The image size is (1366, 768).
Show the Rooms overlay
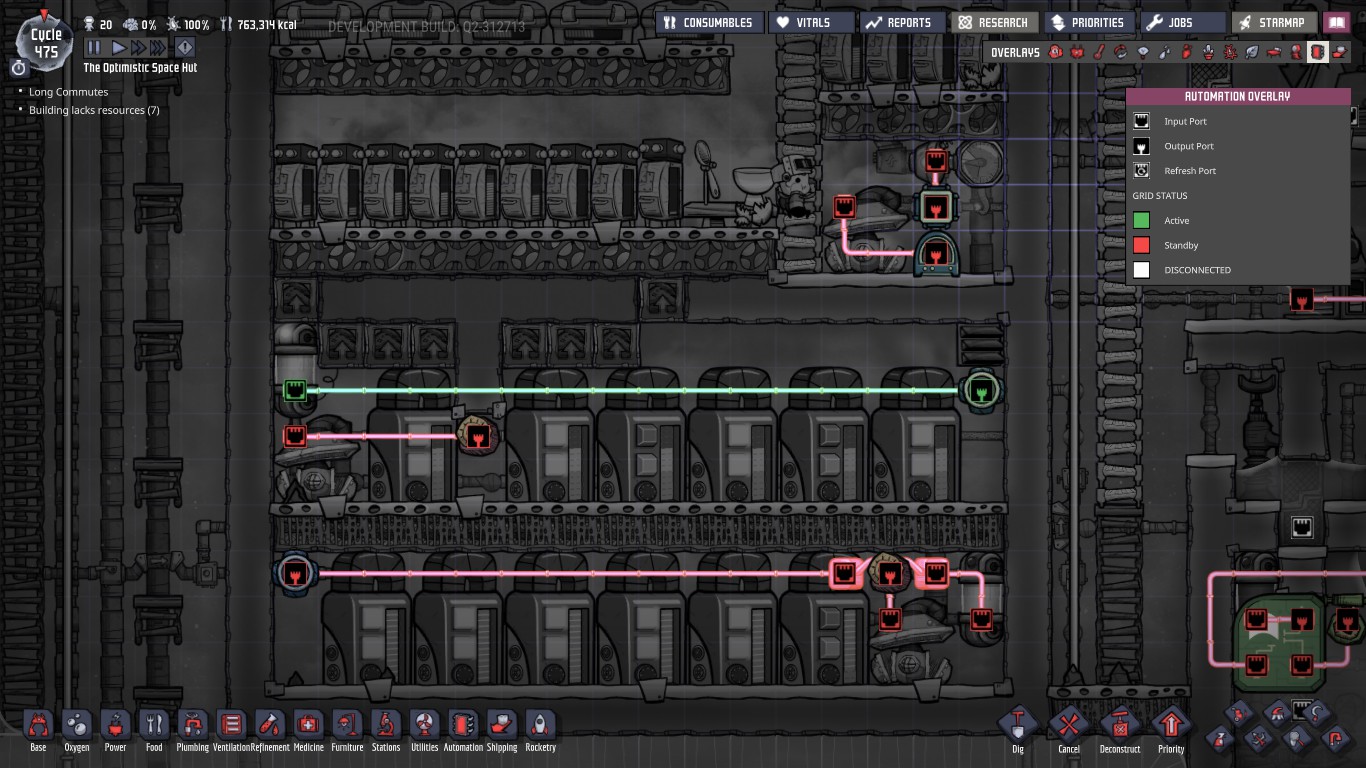(x=1274, y=52)
